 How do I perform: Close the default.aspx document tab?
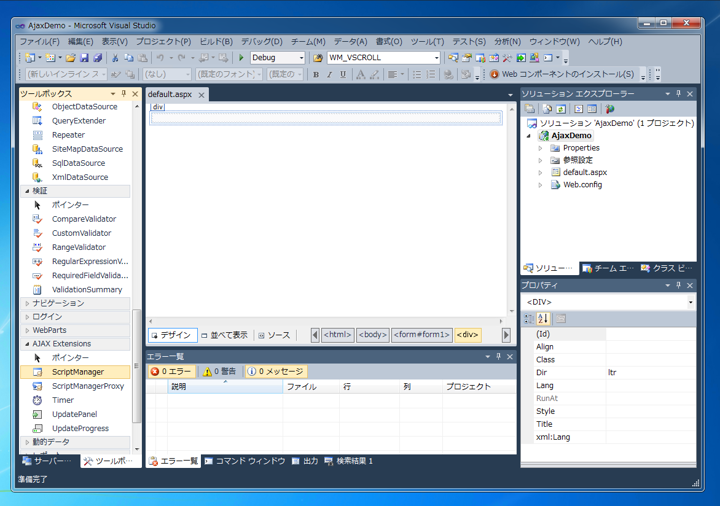click(x=201, y=95)
